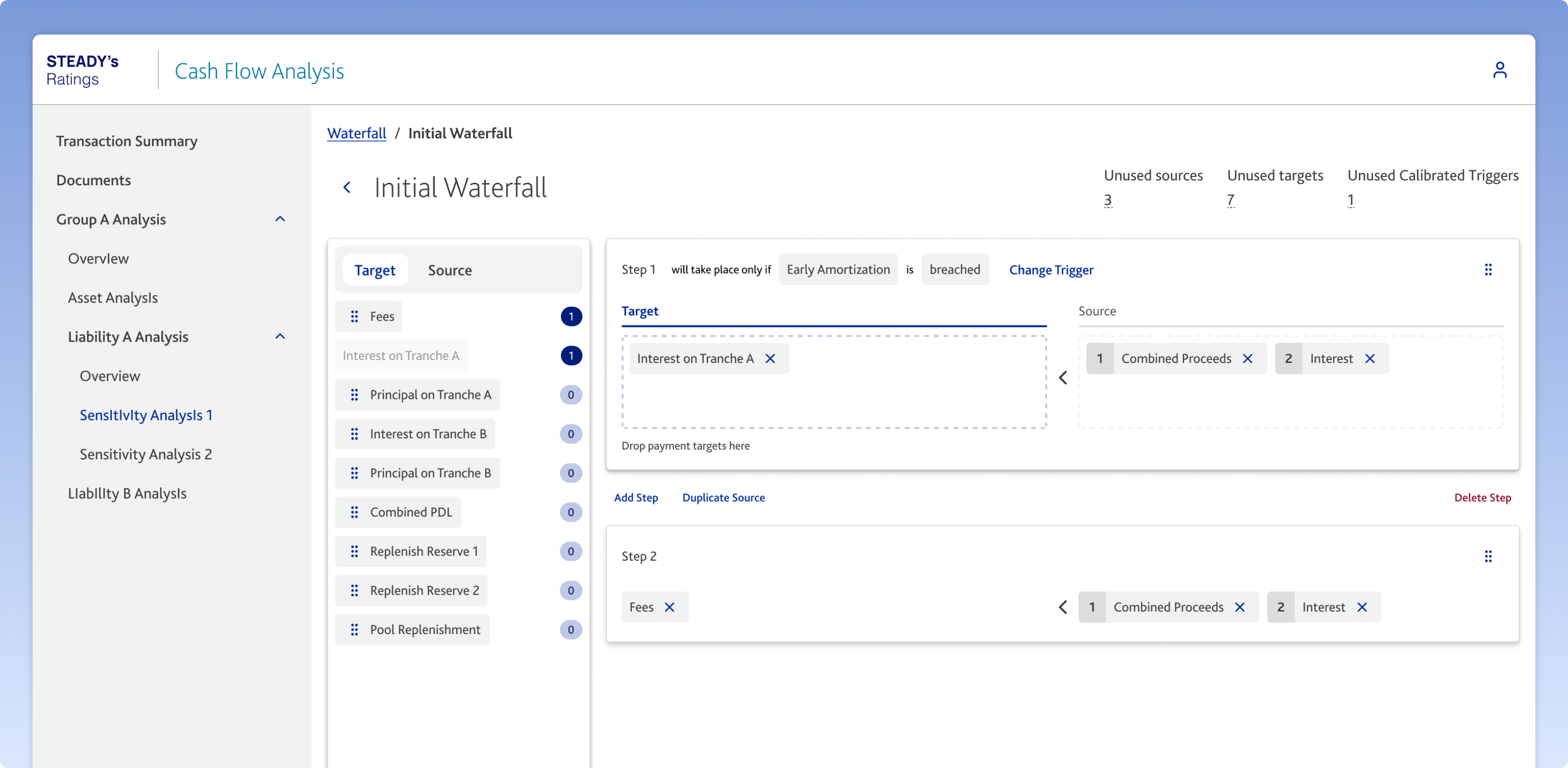Open Asset Analysis page

pyautogui.click(x=113, y=298)
